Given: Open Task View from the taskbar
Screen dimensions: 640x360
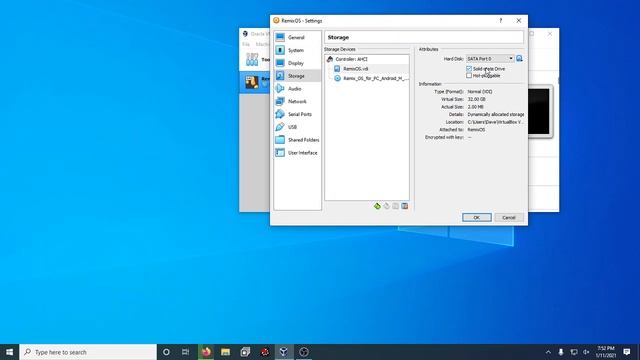Looking at the screenshot, I should (x=186, y=352).
